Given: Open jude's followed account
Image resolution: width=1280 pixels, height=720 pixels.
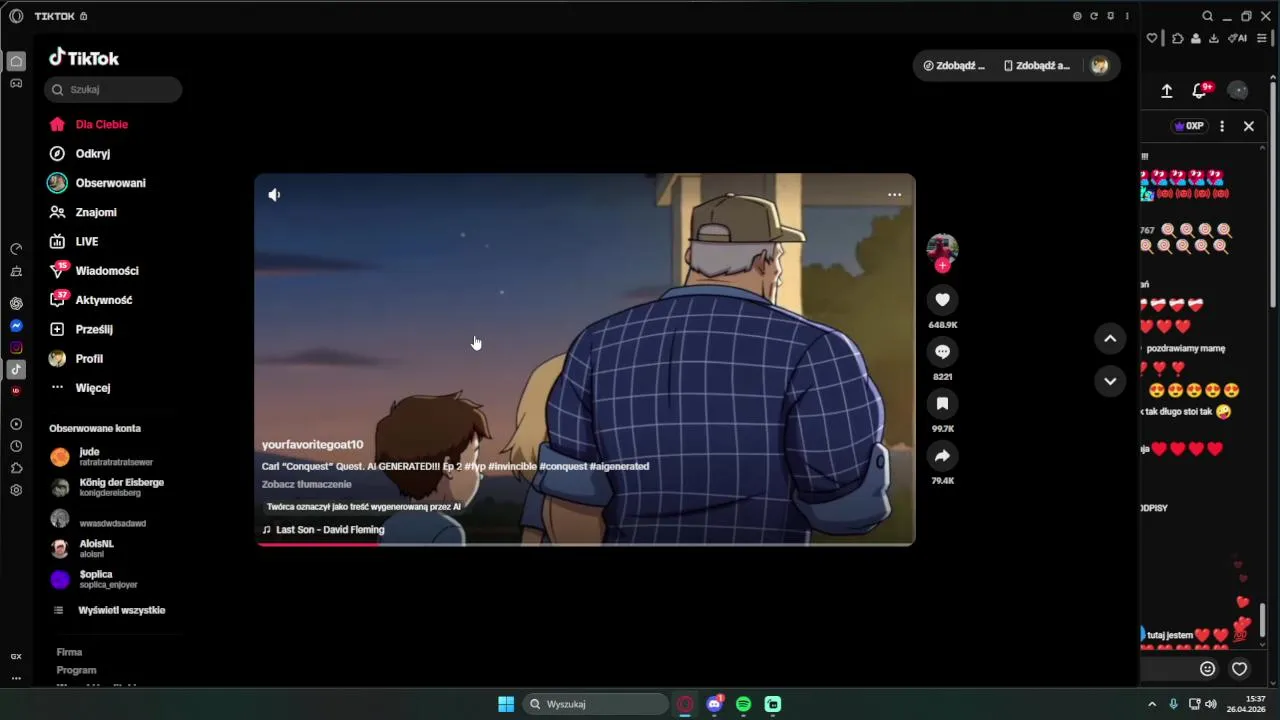Looking at the screenshot, I should point(101,456).
